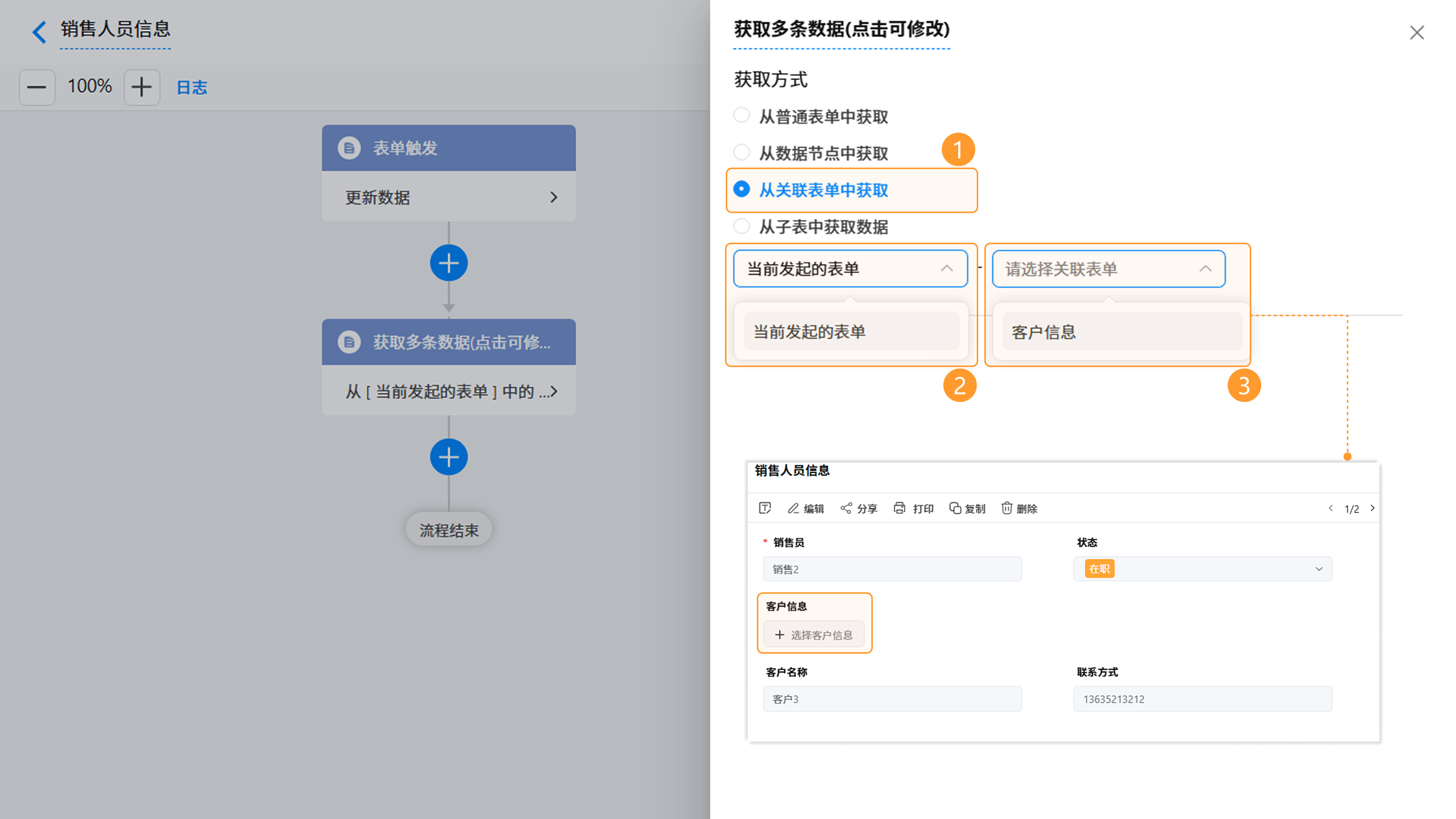Open the 状态 dropdown showing 在职
The height and width of the screenshot is (819, 1456).
coord(1202,569)
